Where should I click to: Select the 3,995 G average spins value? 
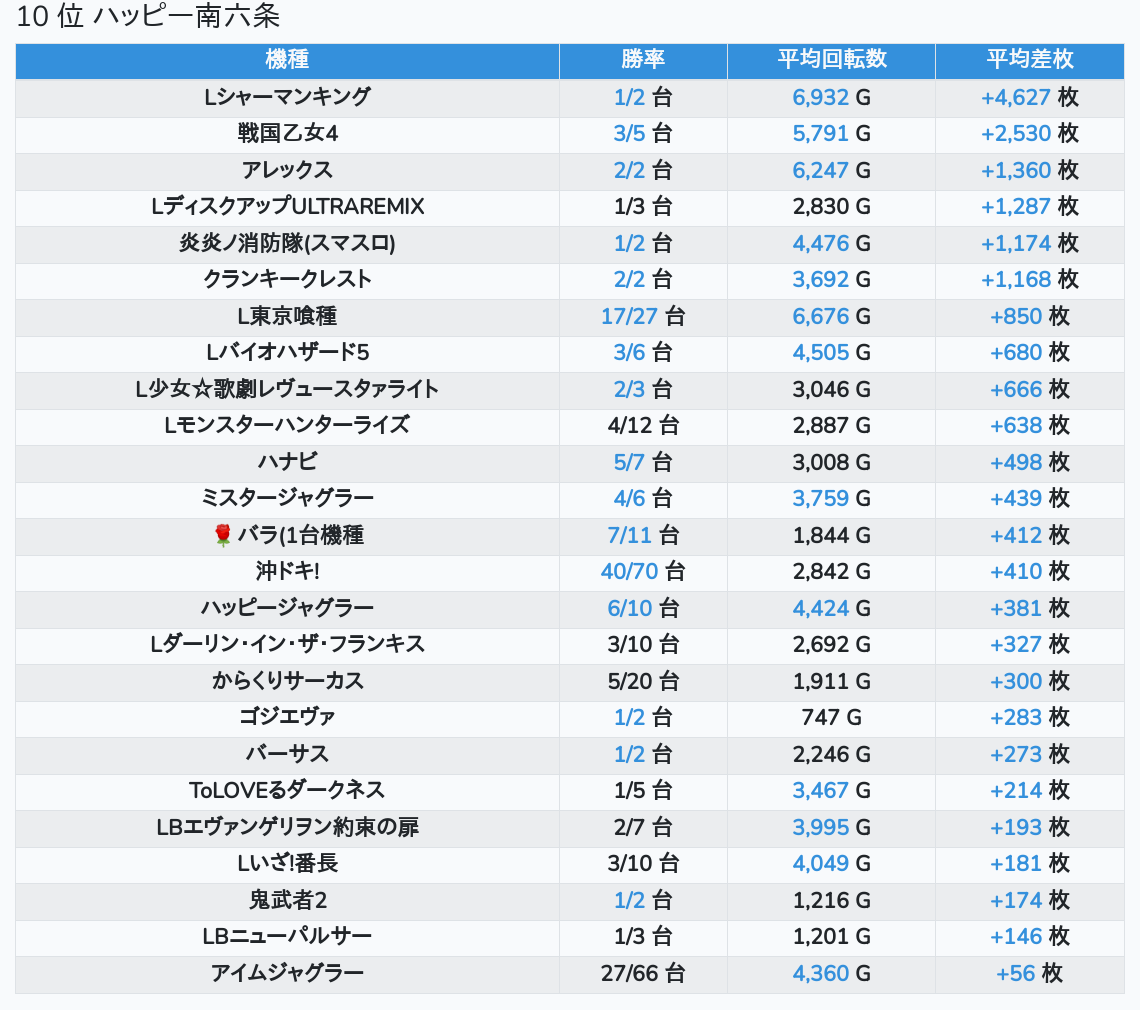(x=831, y=827)
